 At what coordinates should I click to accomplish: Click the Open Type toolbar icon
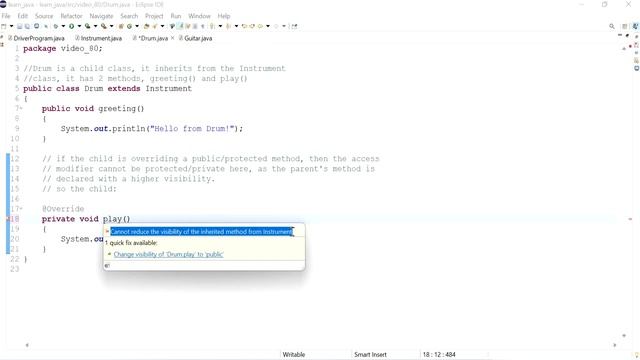[147, 26]
